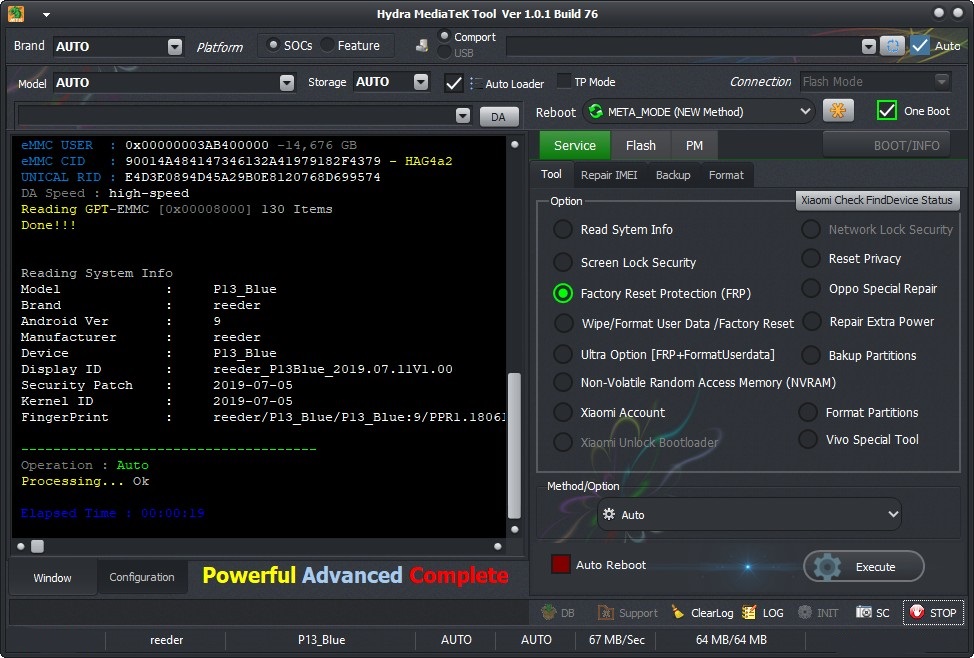Click the BOOT/INFO button

[886, 145]
